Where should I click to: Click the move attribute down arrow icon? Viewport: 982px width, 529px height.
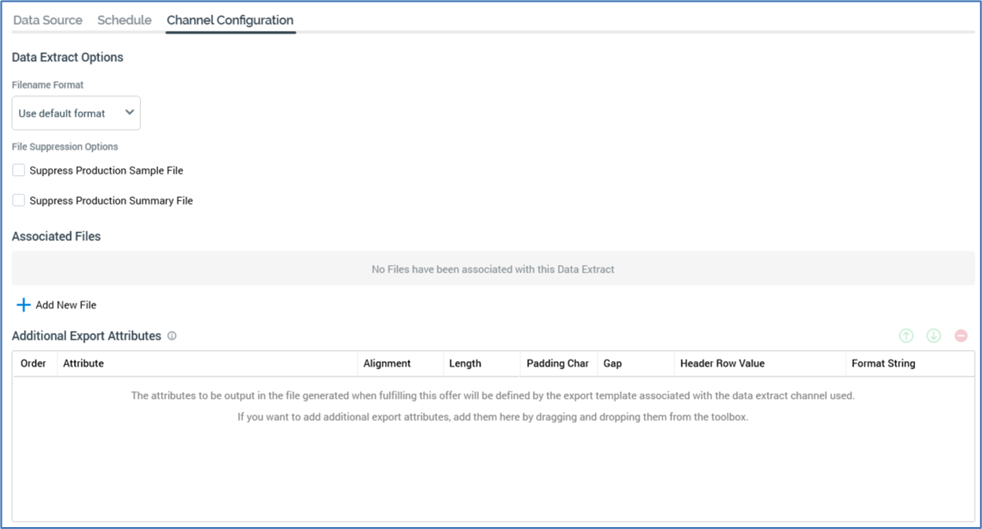coord(933,336)
